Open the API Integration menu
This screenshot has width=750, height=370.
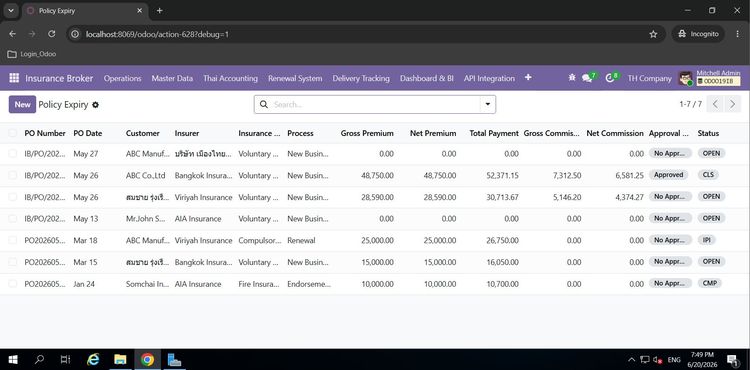click(x=489, y=78)
